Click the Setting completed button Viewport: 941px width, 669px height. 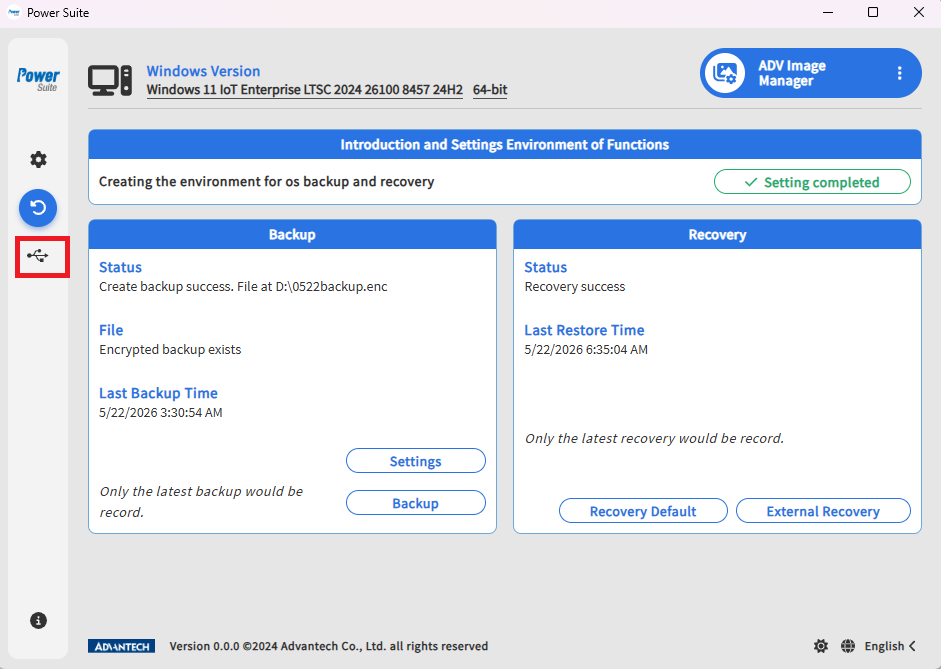[812, 182]
